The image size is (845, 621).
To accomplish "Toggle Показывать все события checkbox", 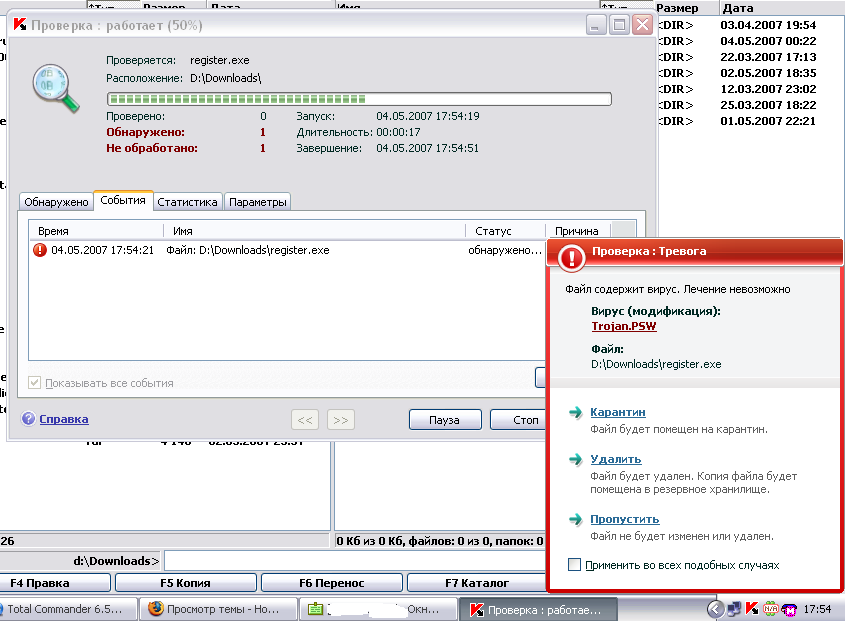I will (34, 383).
